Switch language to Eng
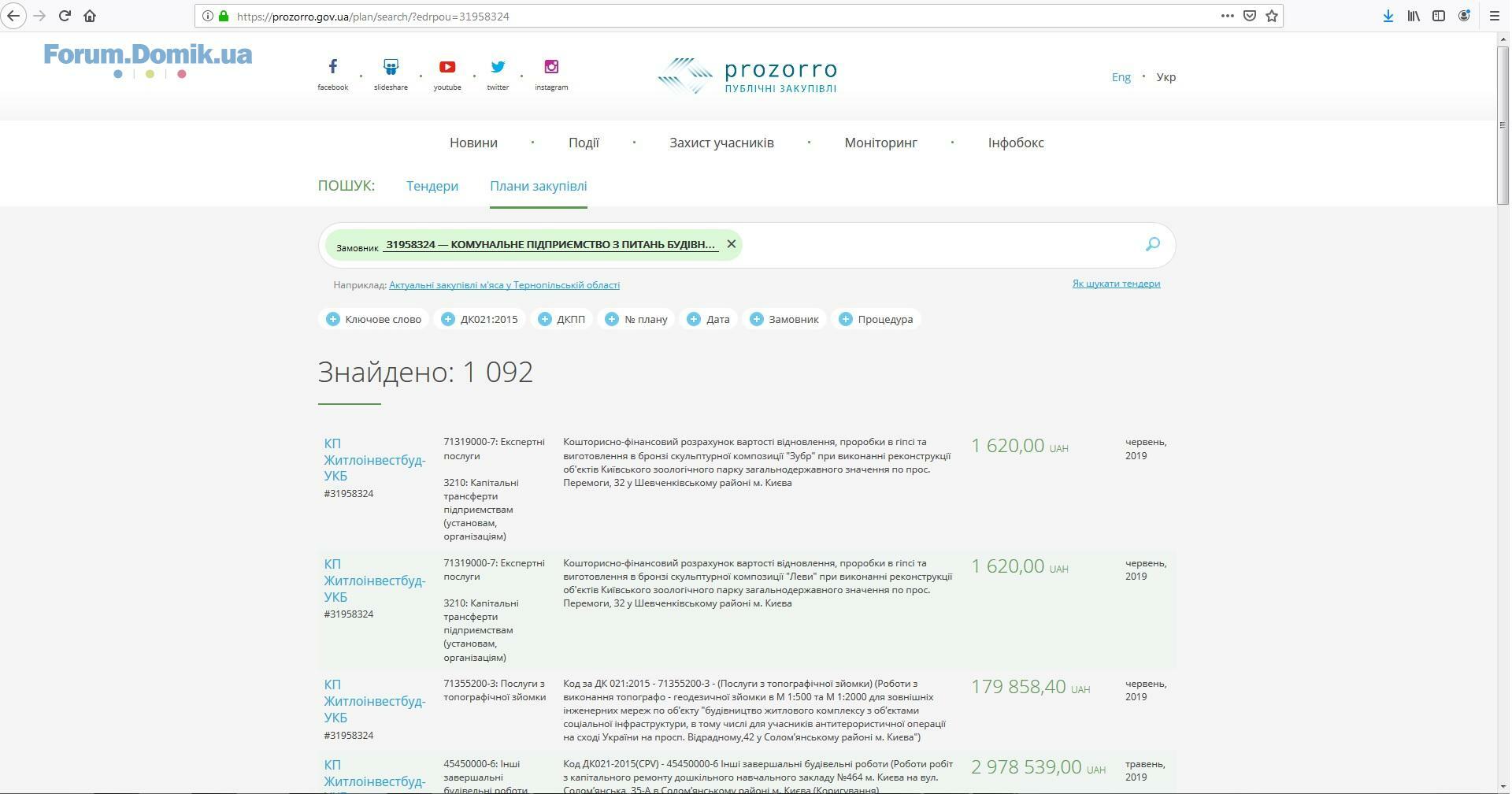Viewport: 1512px width, 794px height. click(1121, 77)
